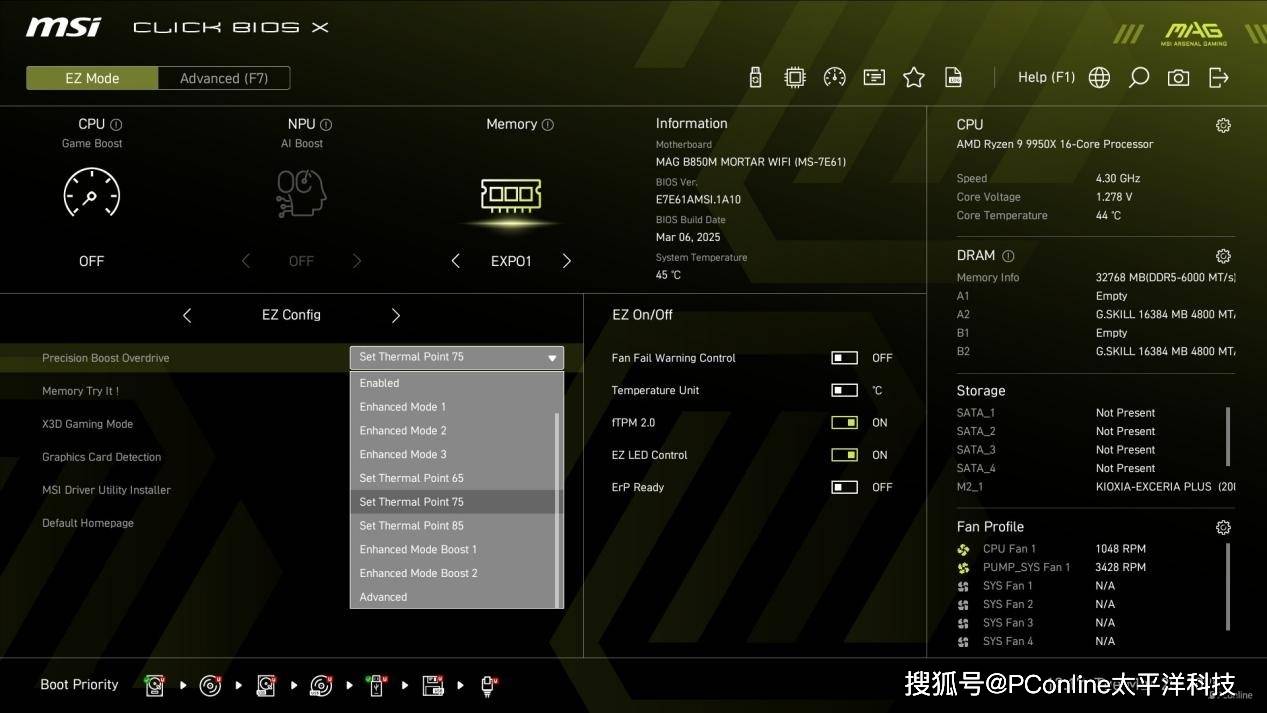This screenshot has width=1267, height=713.
Task: Click the info icon next to Memory
Action: (547, 125)
